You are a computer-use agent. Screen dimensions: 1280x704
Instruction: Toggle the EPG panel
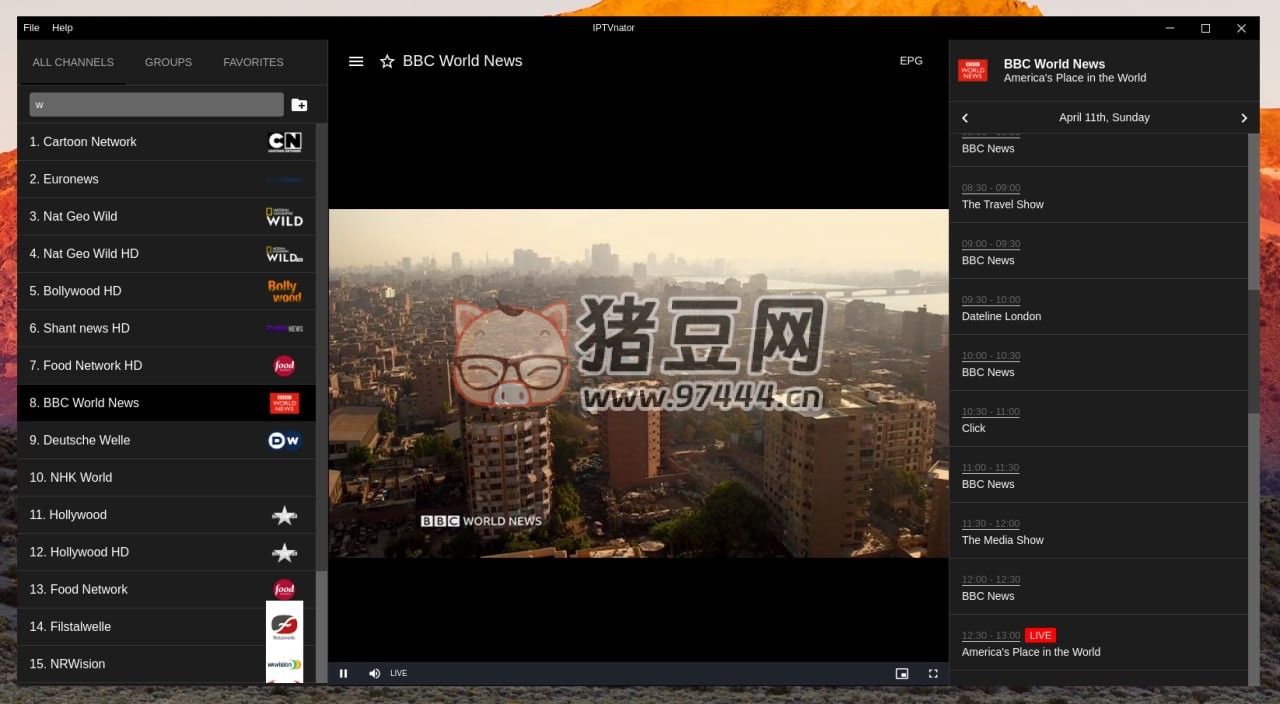[x=911, y=61]
